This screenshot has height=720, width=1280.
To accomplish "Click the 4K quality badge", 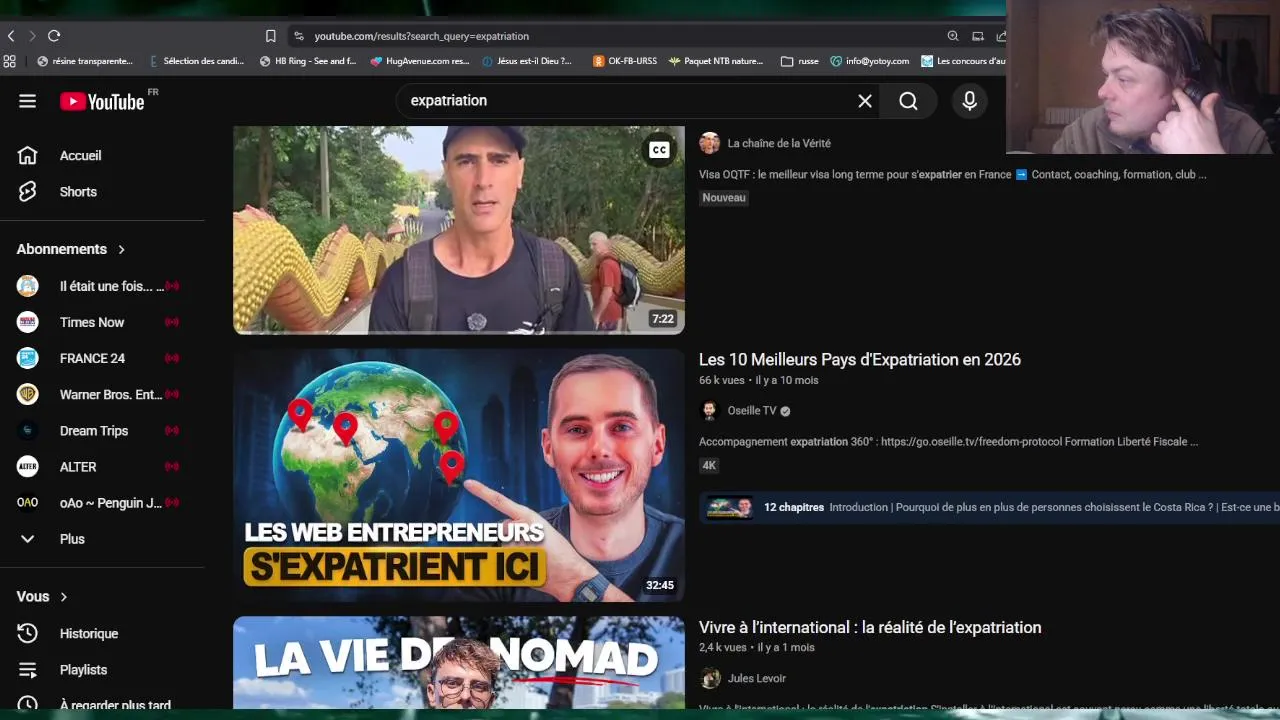I will click(709, 465).
